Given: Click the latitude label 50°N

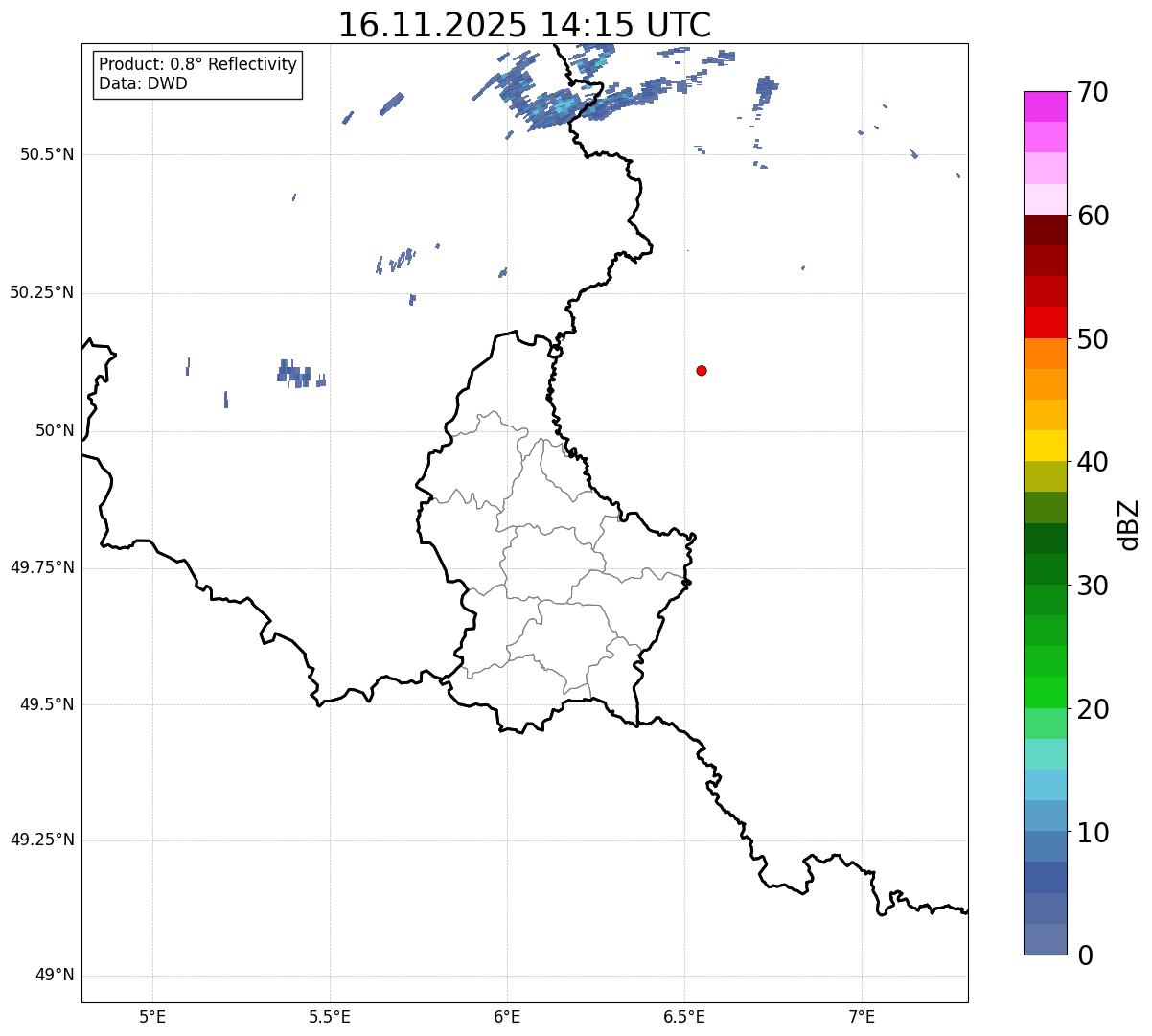Looking at the screenshot, I should pyautogui.click(x=55, y=430).
